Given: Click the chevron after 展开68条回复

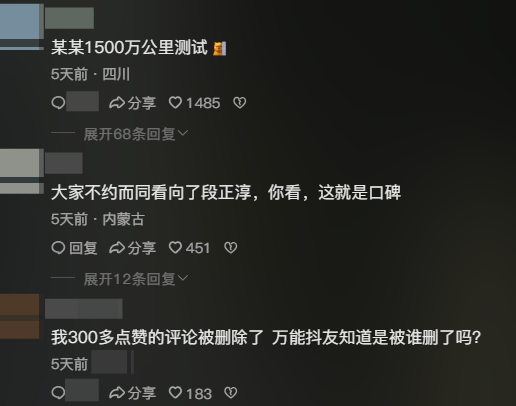Looking at the screenshot, I should [x=183, y=133].
